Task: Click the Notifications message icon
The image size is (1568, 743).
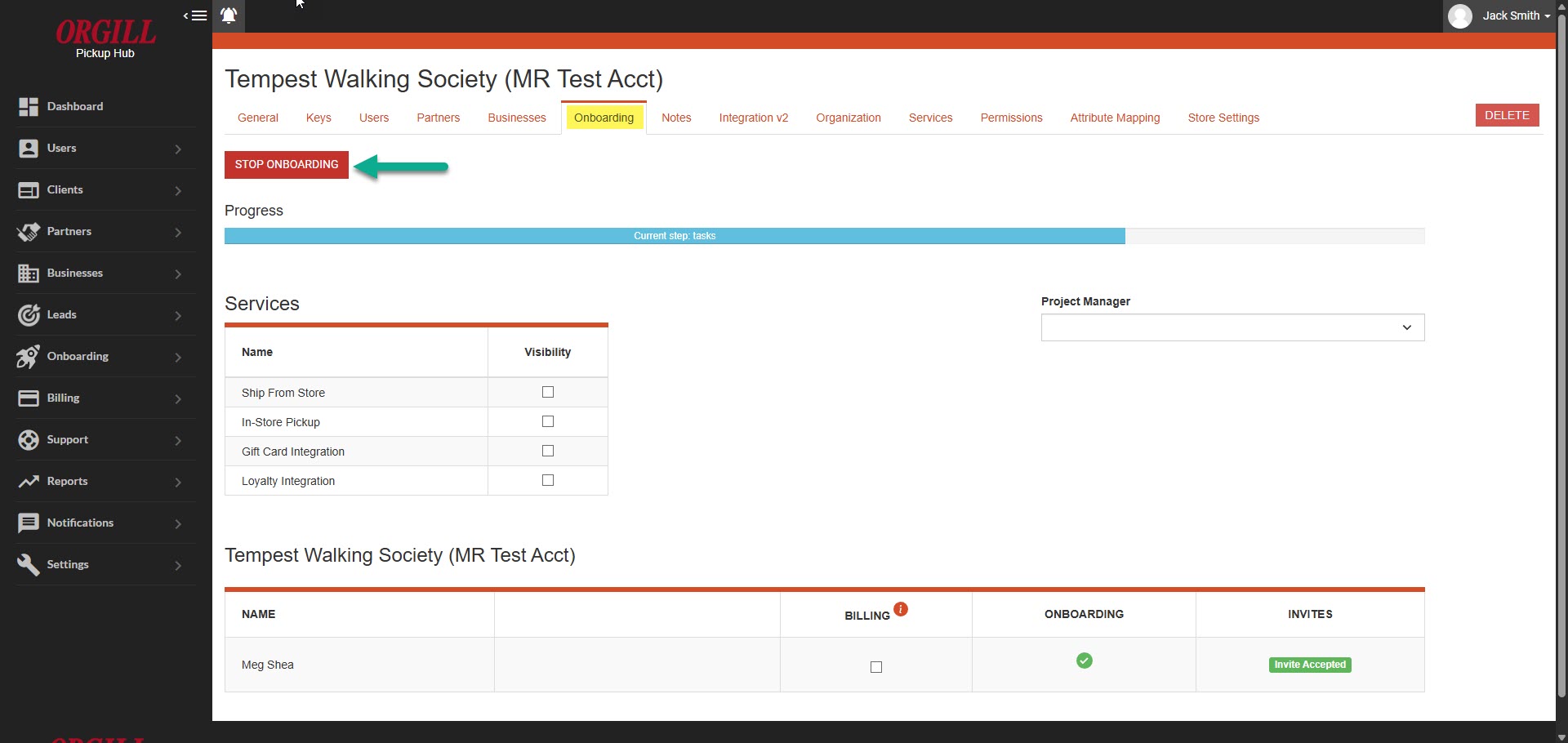Action: click(29, 523)
